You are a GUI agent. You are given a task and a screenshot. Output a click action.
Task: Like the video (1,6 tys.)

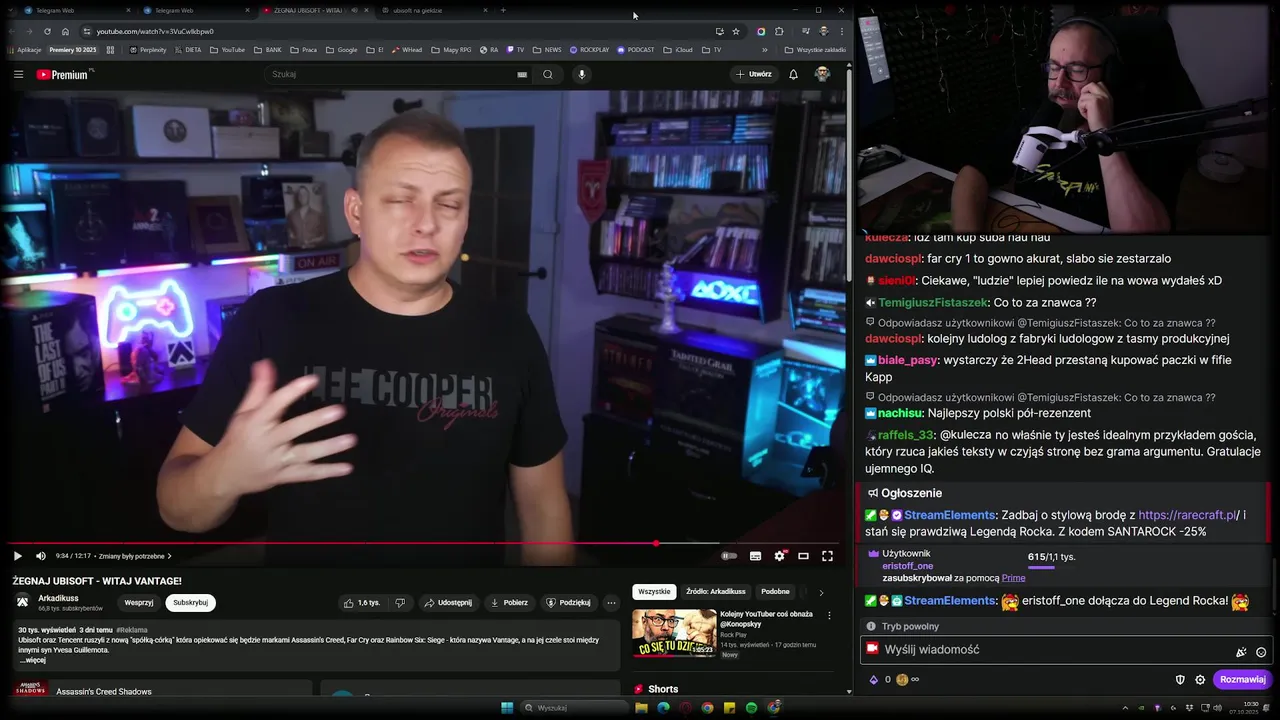(x=362, y=603)
